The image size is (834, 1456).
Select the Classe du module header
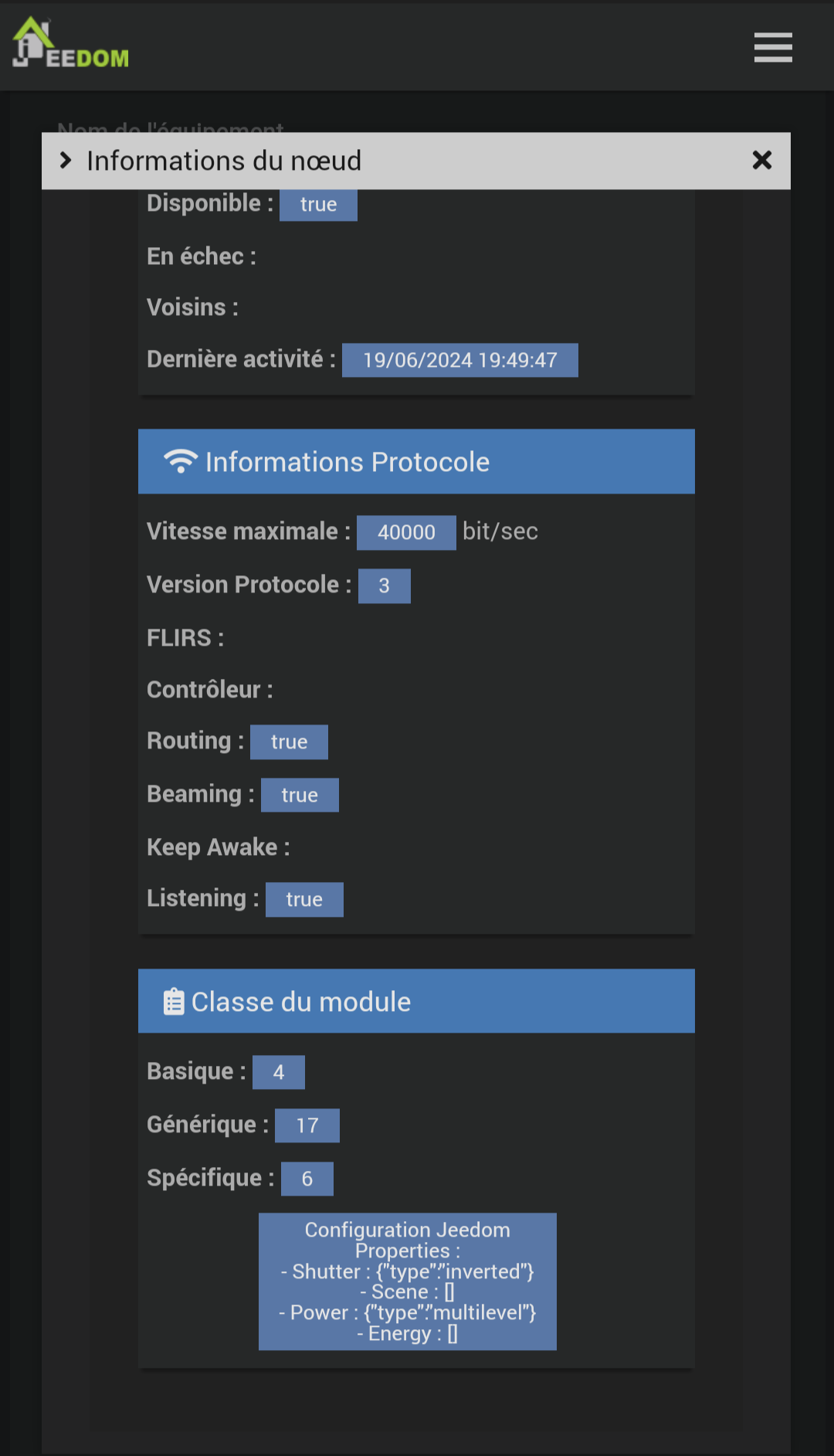pyautogui.click(x=416, y=1001)
